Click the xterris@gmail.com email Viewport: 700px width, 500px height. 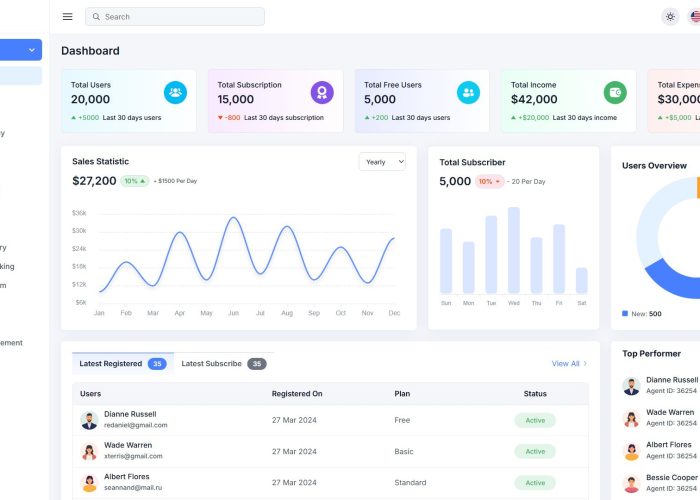point(133,456)
